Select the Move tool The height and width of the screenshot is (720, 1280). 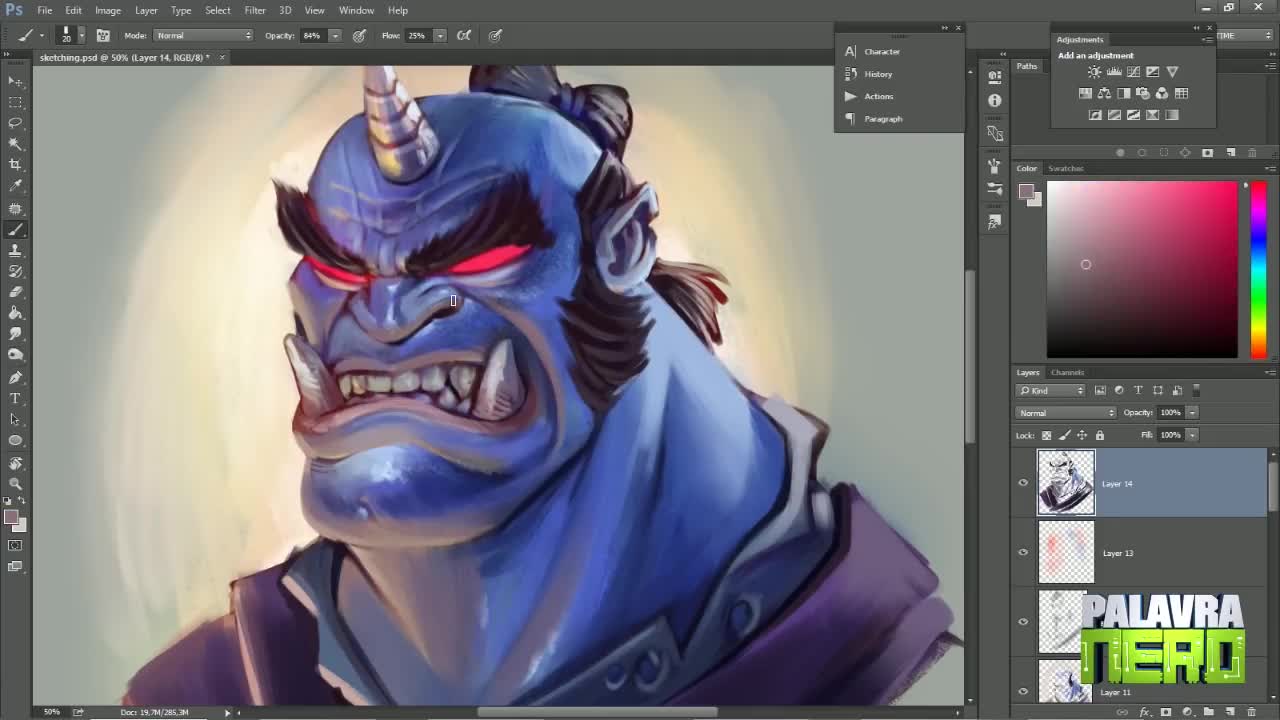pos(15,81)
